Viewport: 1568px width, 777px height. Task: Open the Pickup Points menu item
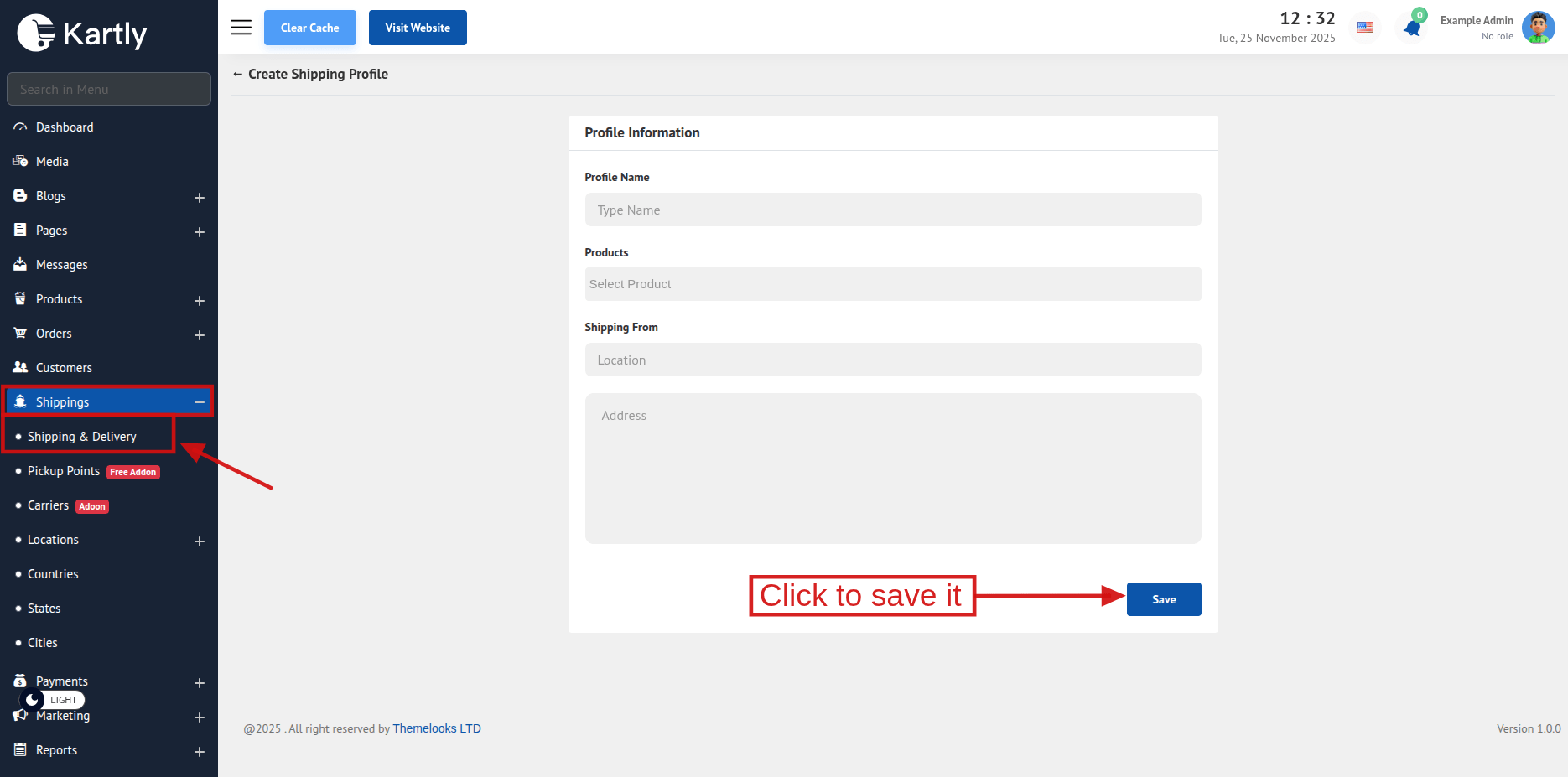point(64,471)
